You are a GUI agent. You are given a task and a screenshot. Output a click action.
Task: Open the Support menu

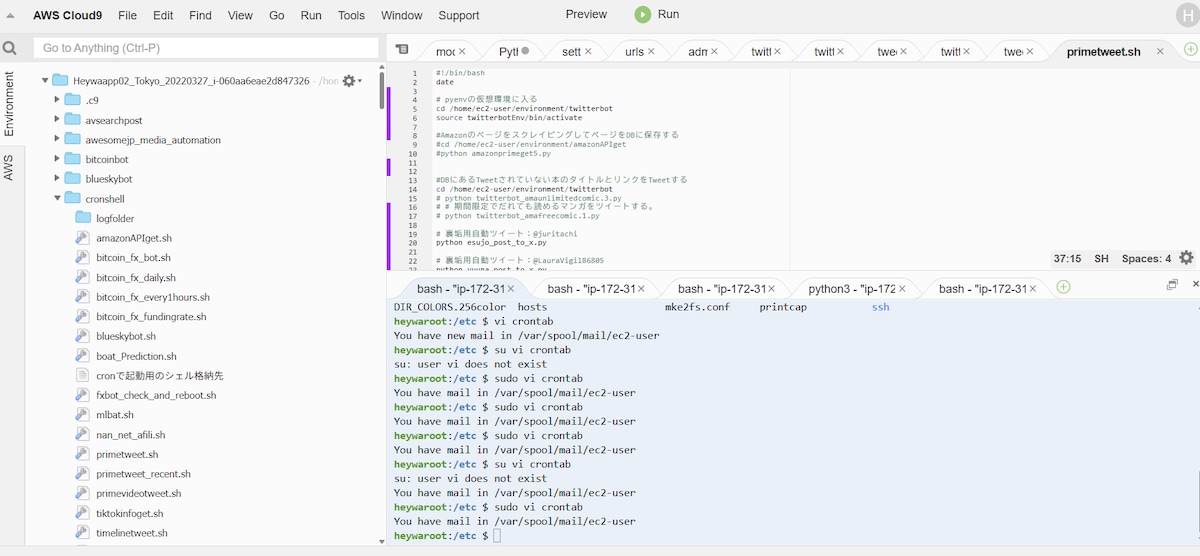pos(459,15)
